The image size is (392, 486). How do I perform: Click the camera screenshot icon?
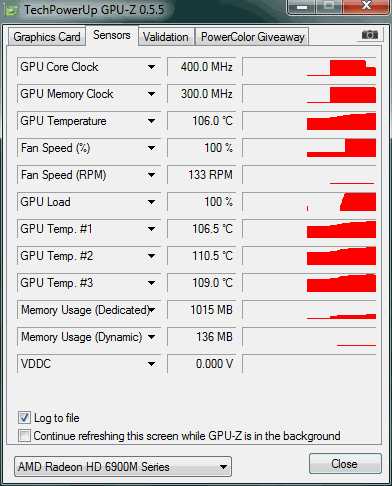tap(369, 34)
